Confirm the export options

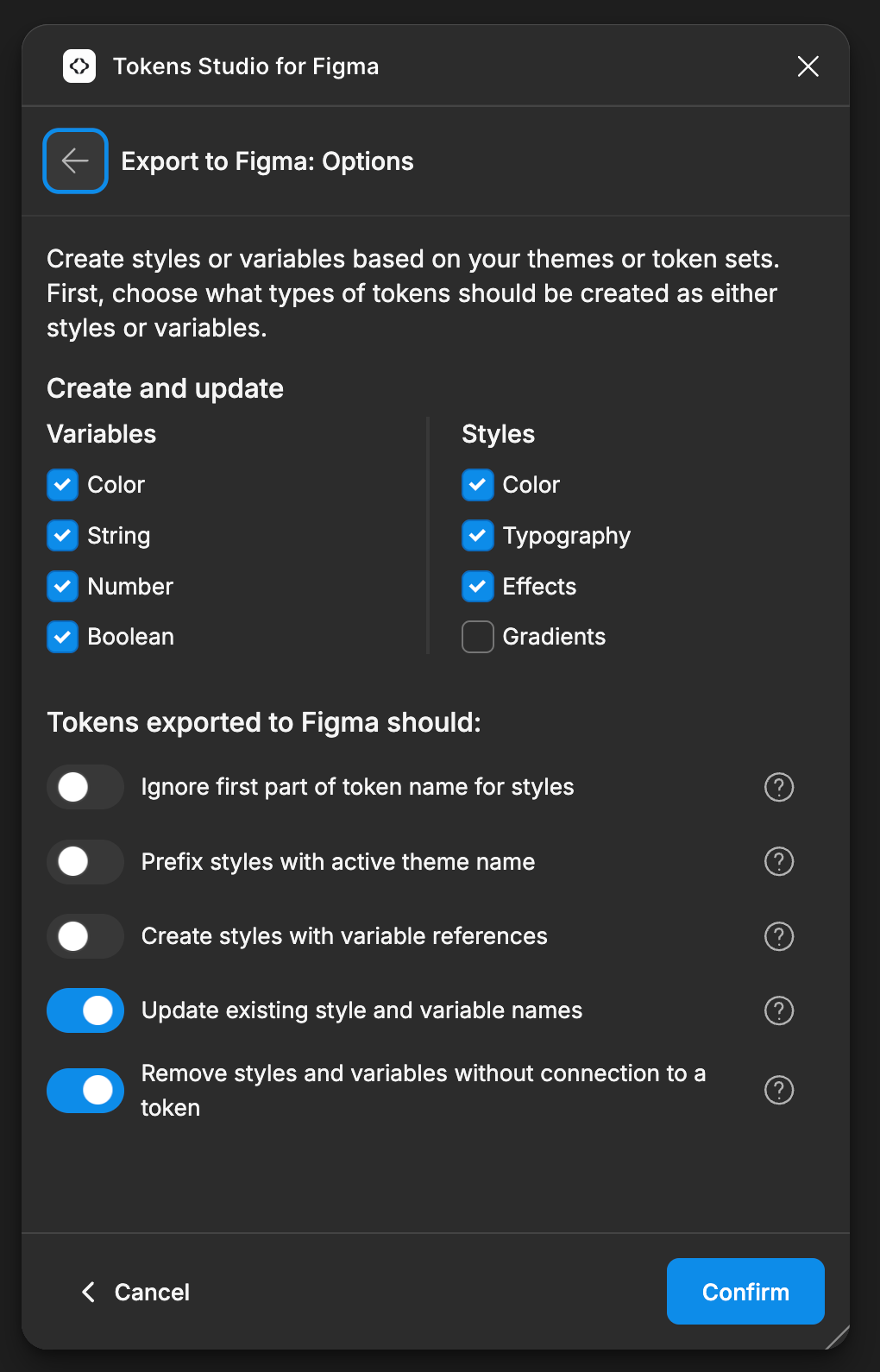click(745, 1291)
